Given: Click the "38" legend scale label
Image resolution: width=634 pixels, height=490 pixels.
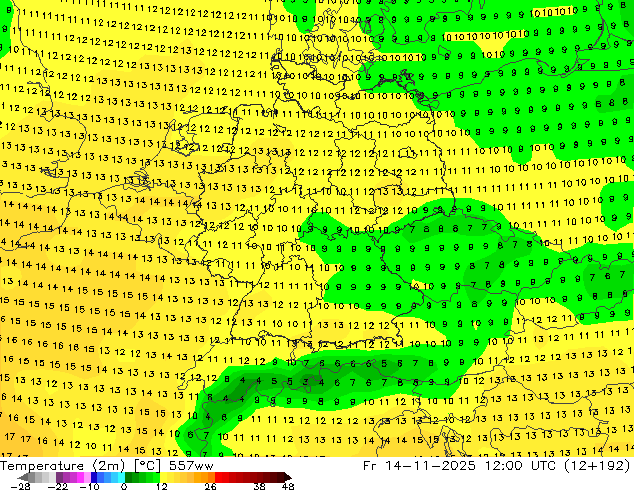Looking at the screenshot, I should point(259,486).
